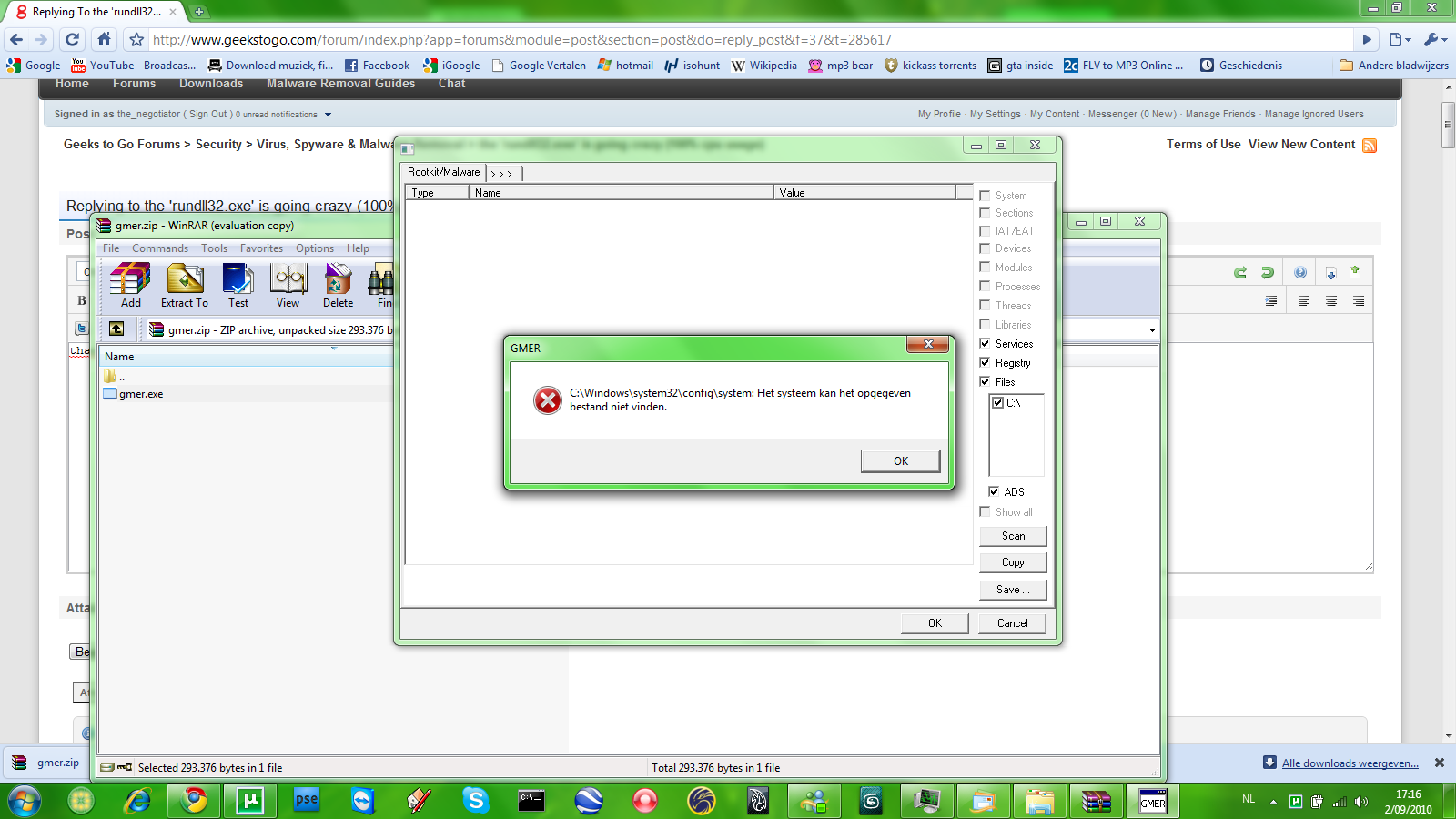
Task: Click the browser Reload icon
Action: (x=73, y=39)
